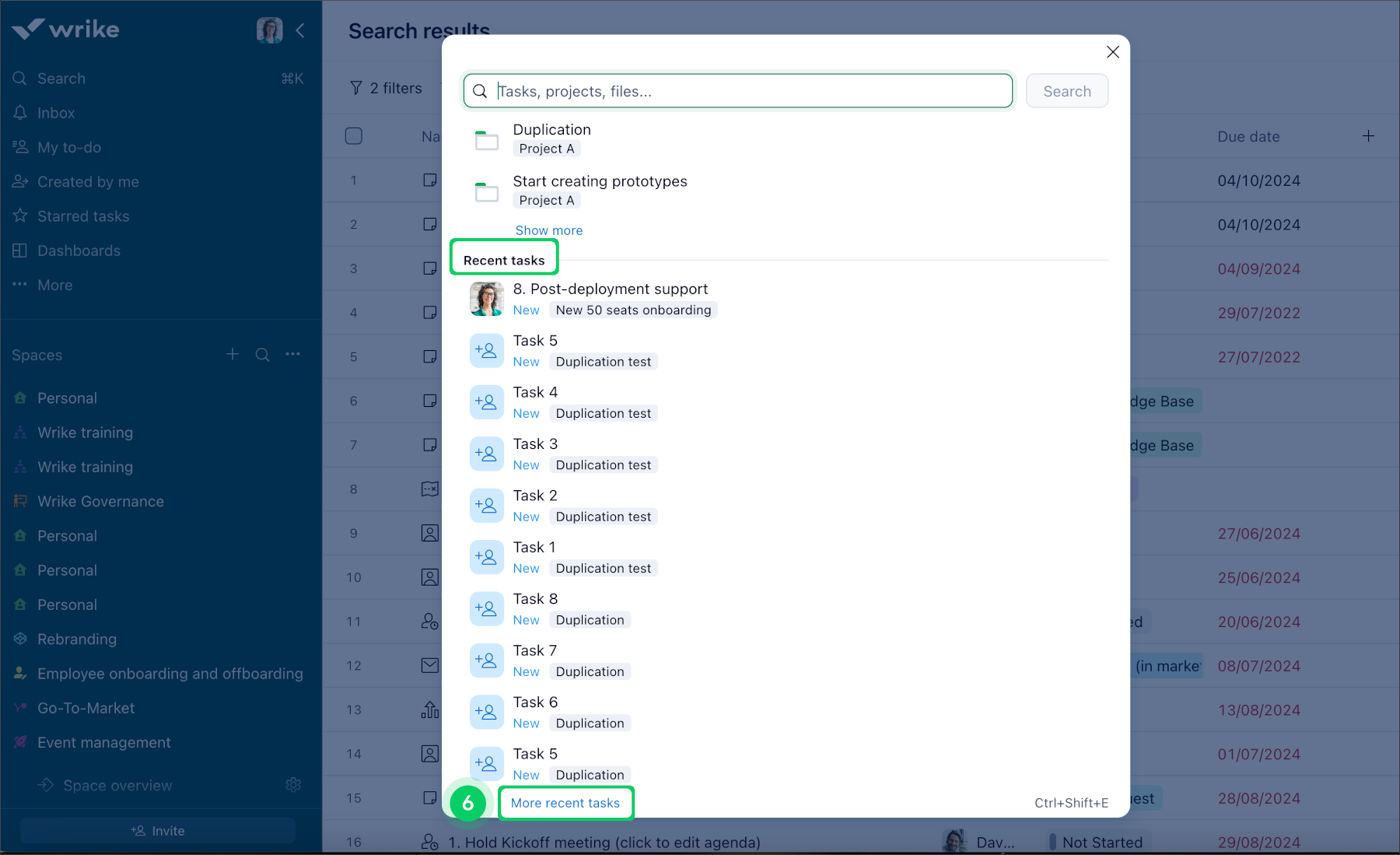Close the search dialog
The width and height of the screenshot is (1400, 855).
click(1112, 52)
